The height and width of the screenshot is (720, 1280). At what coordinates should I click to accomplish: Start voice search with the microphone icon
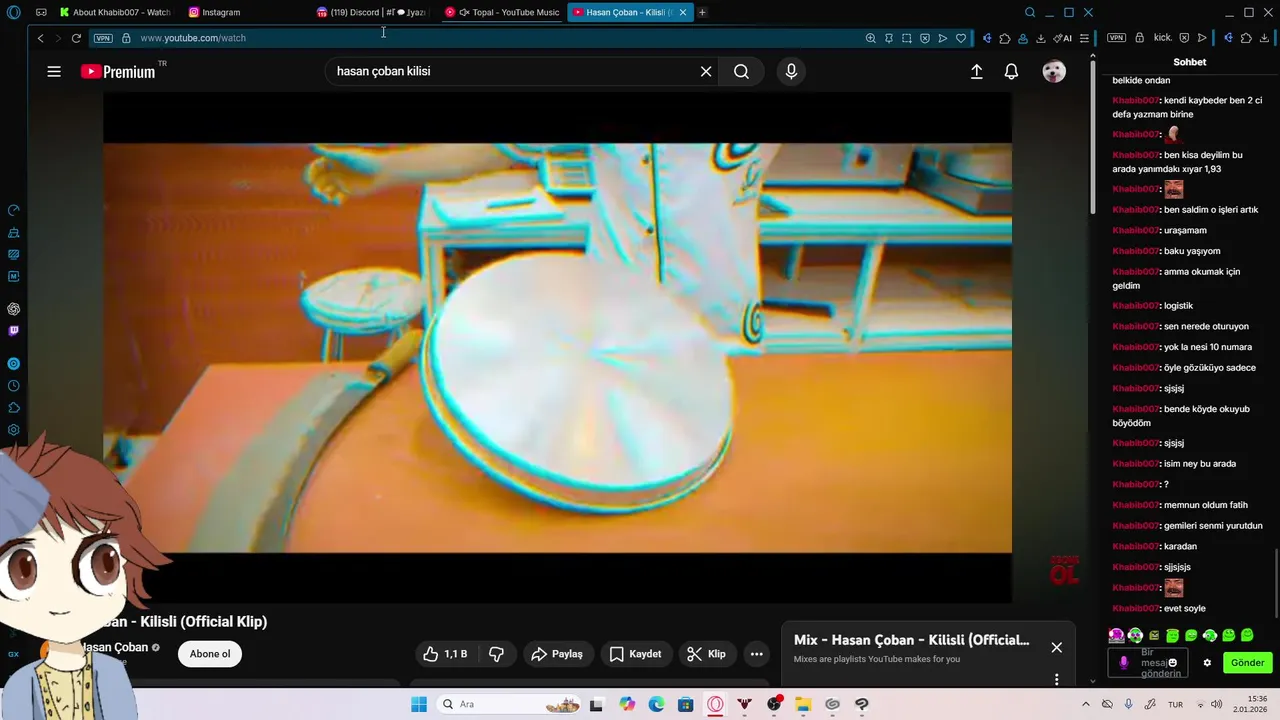click(x=791, y=71)
